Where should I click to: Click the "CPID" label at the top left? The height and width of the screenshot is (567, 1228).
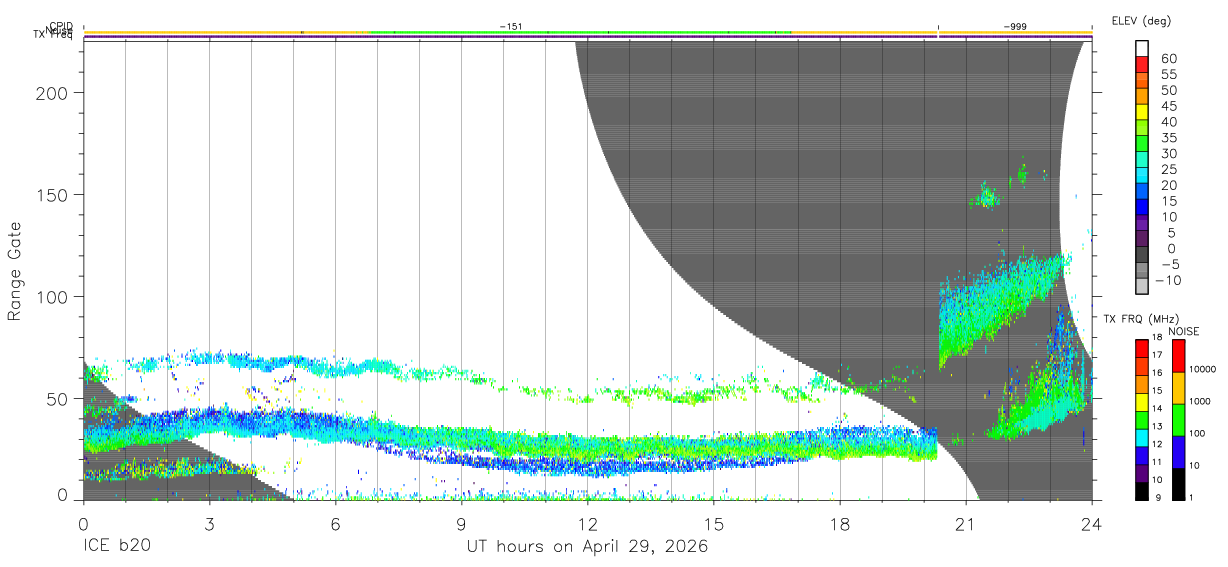pos(63,26)
